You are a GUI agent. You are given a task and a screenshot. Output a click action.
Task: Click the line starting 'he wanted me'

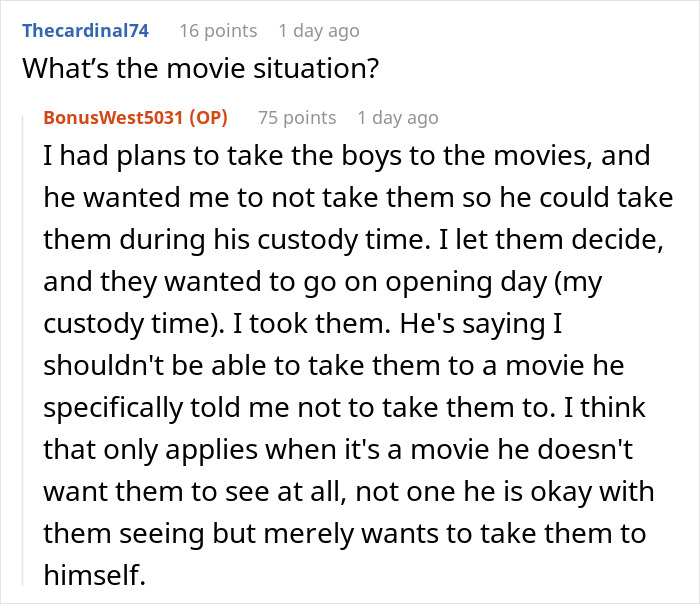358,198
